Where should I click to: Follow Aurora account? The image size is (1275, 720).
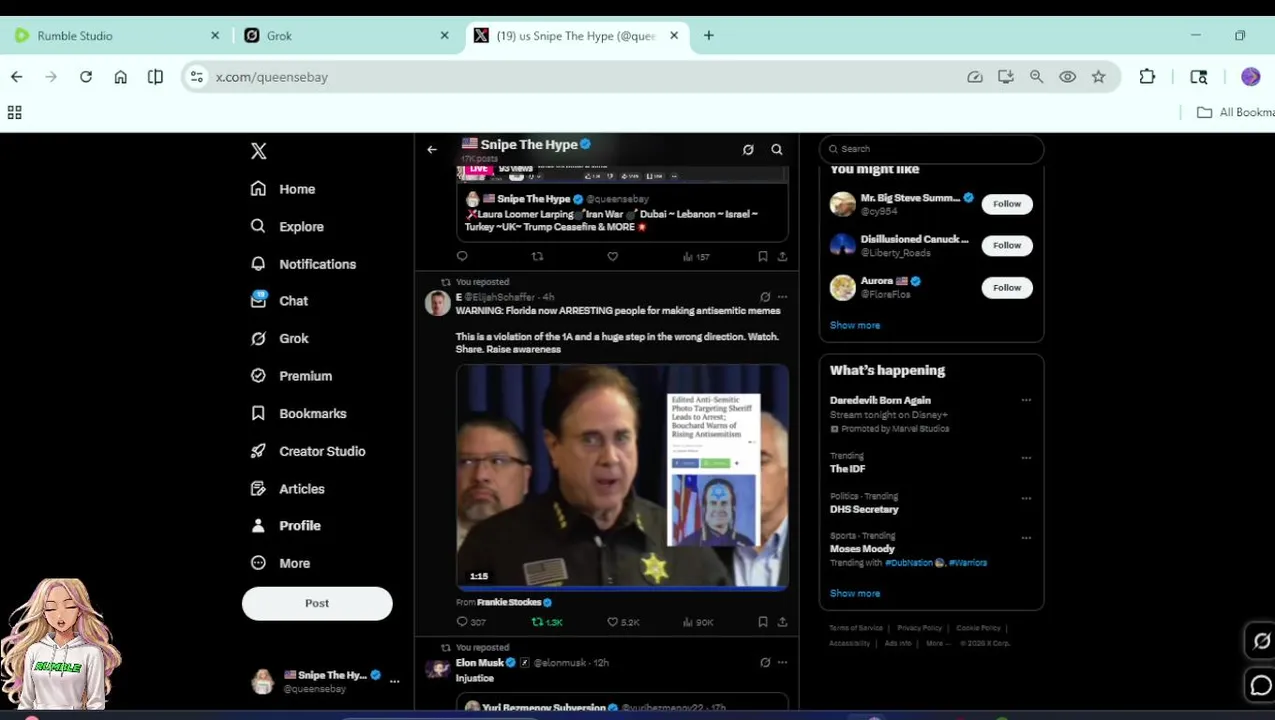(x=1007, y=288)
